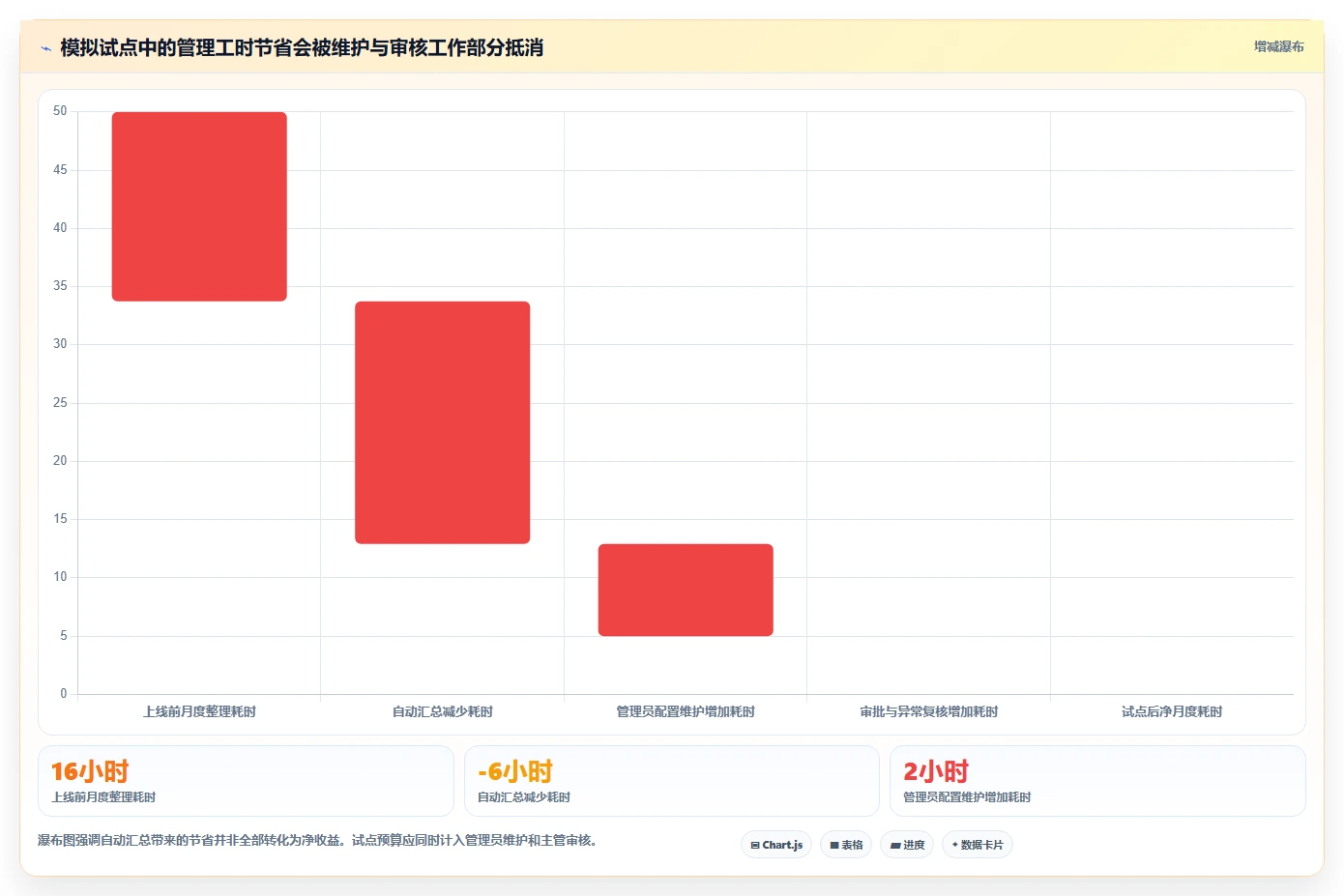1344x896 pixels.
Task: Click the y-axis value 25
Action: tap(60, 402)
